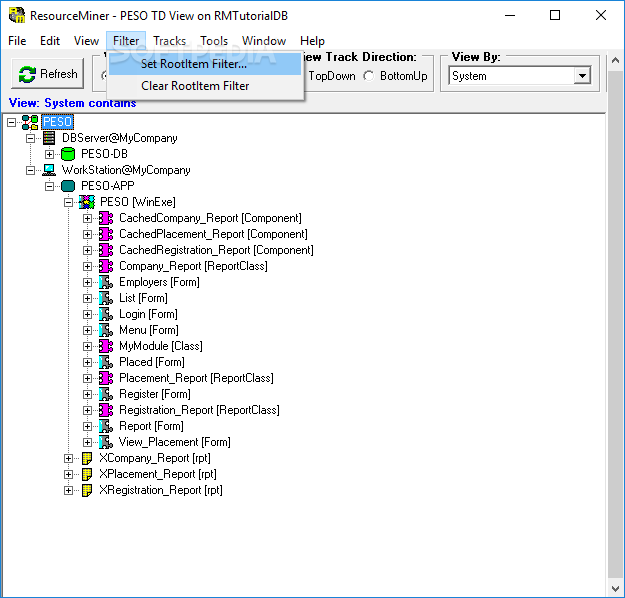The height and width of the screenshot is (598, 625).
Task: Click the green PESO-DB database icon
Action: click(x=68, y=154)
